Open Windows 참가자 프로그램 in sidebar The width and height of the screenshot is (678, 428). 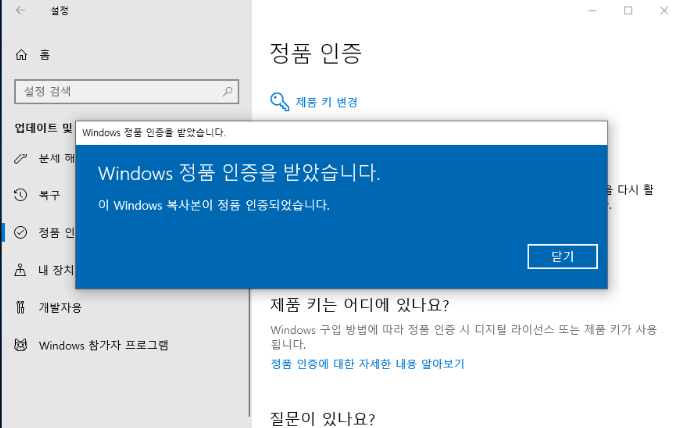click(x=103, y=345)
